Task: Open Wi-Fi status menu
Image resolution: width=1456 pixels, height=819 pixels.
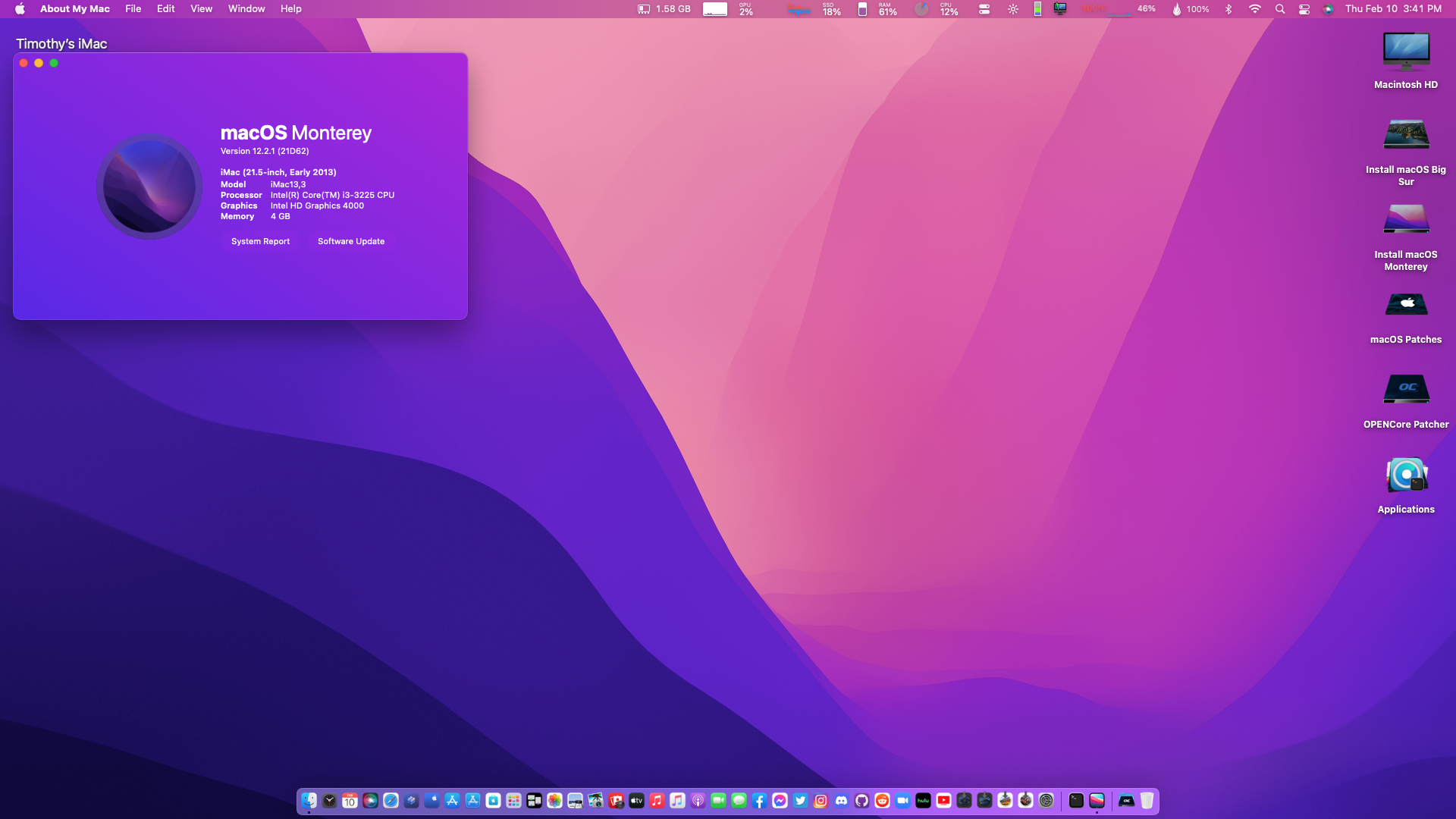Action: [x=1255, y=9]
